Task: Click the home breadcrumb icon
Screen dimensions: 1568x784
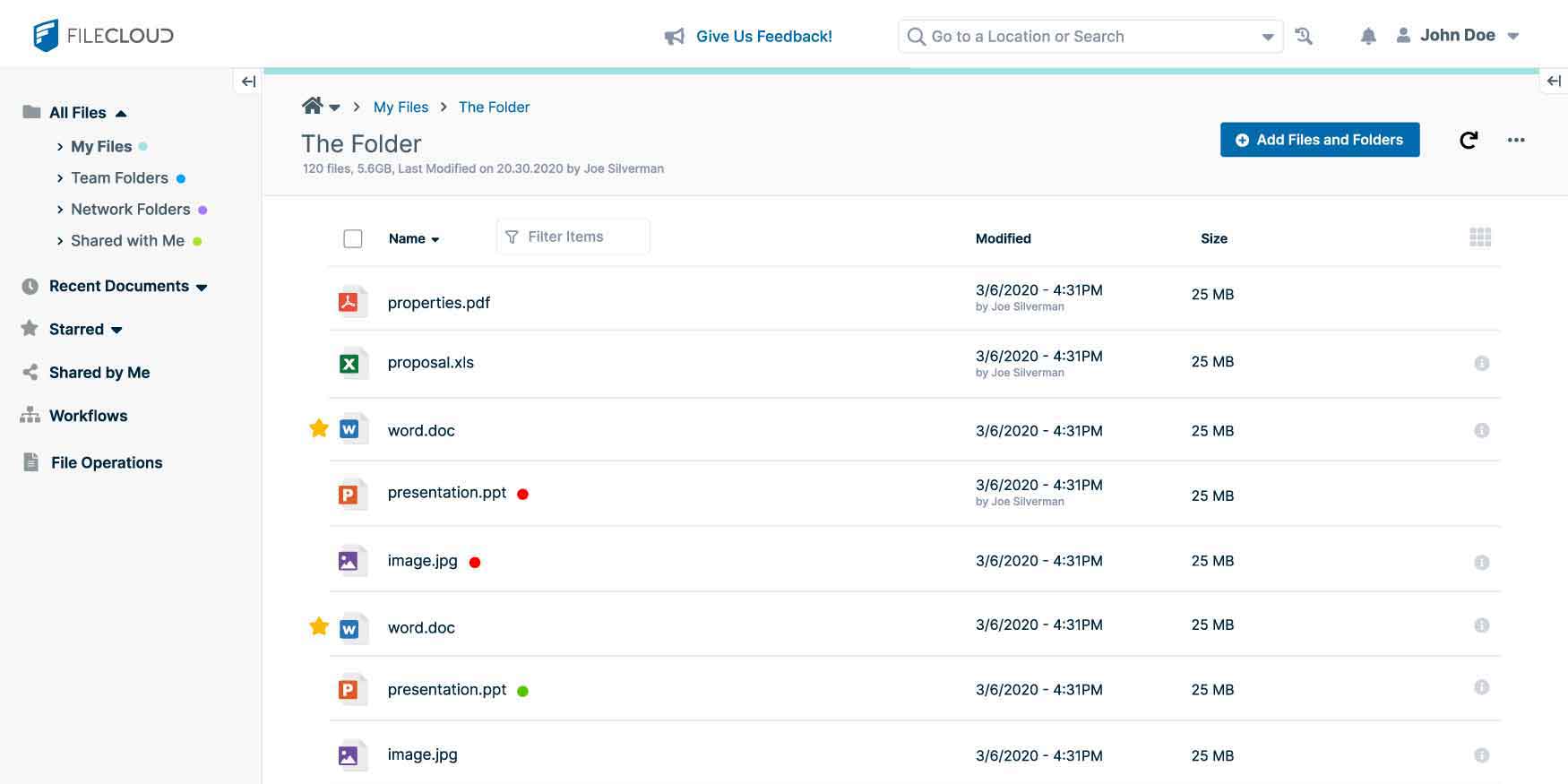Action: point(312,107)
